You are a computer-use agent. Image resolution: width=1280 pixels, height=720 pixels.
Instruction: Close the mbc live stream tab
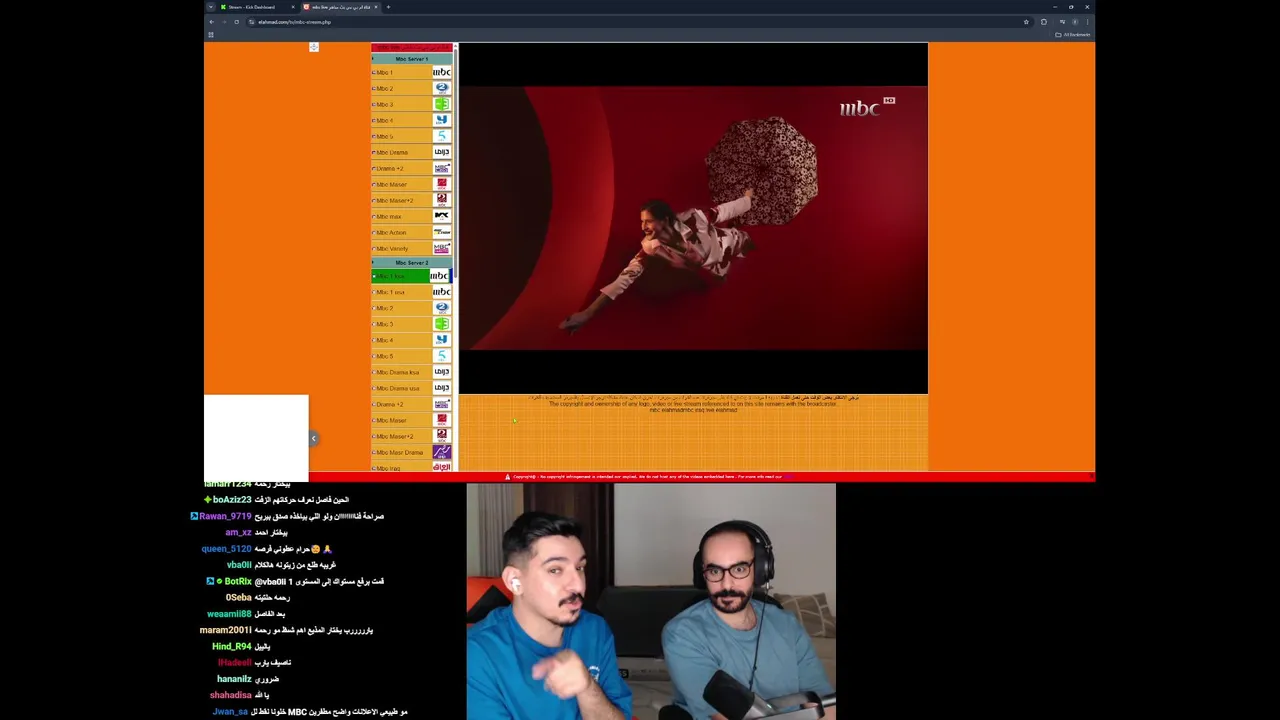click(x=376, y=7)
